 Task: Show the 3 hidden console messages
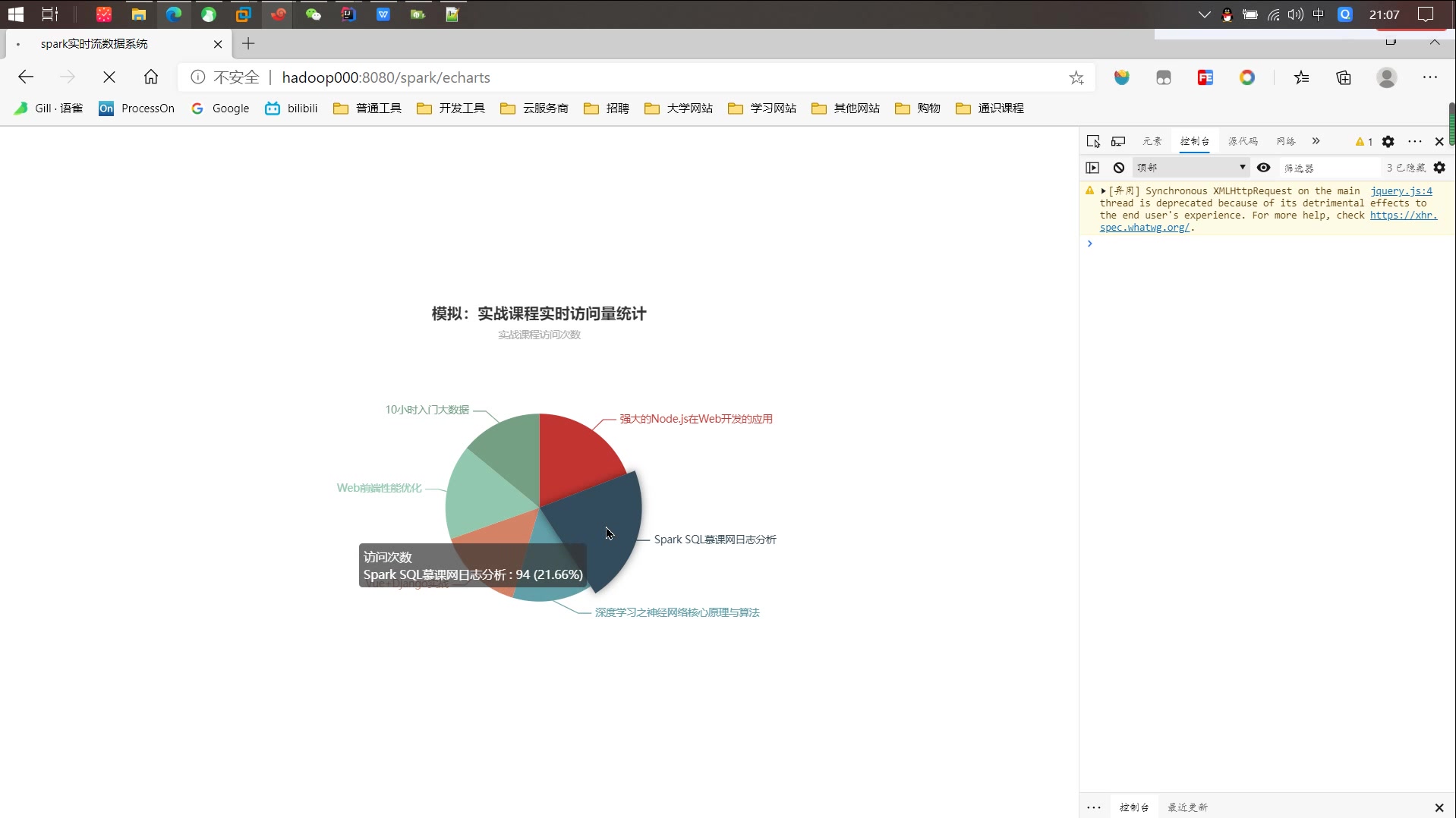pyautogui.click(x=1405, y=168)
